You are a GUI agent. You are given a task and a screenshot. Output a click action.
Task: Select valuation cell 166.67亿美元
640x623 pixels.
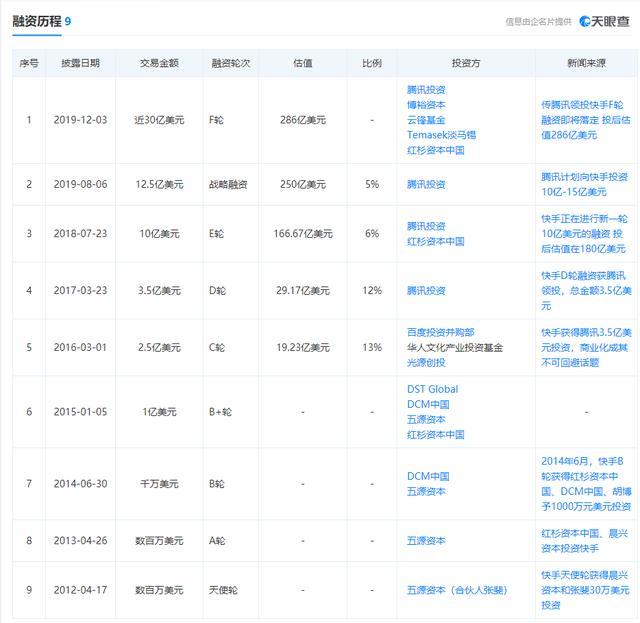click(x=303, y=234)
